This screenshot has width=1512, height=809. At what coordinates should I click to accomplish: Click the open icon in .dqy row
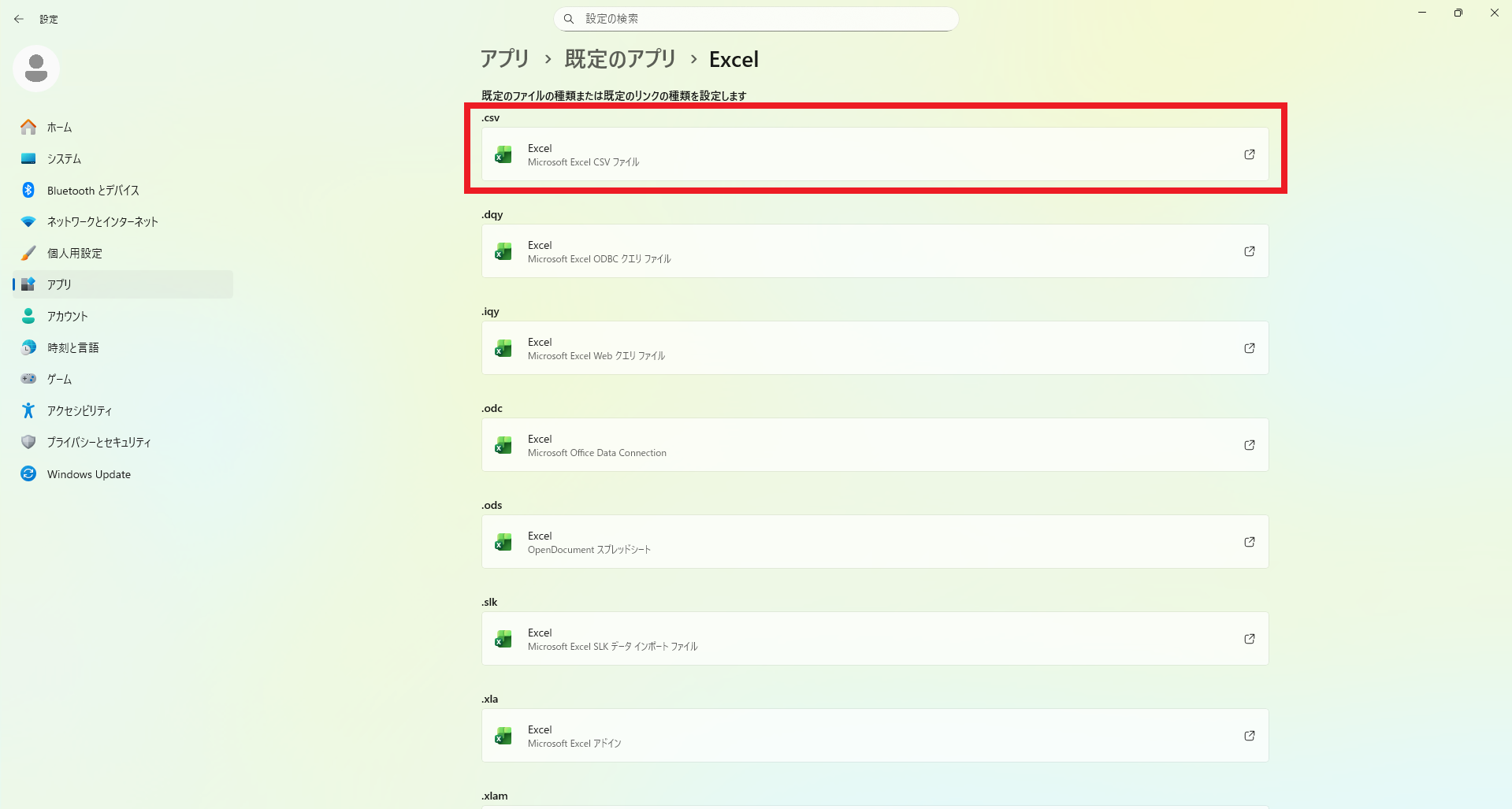click(1249, 251)
